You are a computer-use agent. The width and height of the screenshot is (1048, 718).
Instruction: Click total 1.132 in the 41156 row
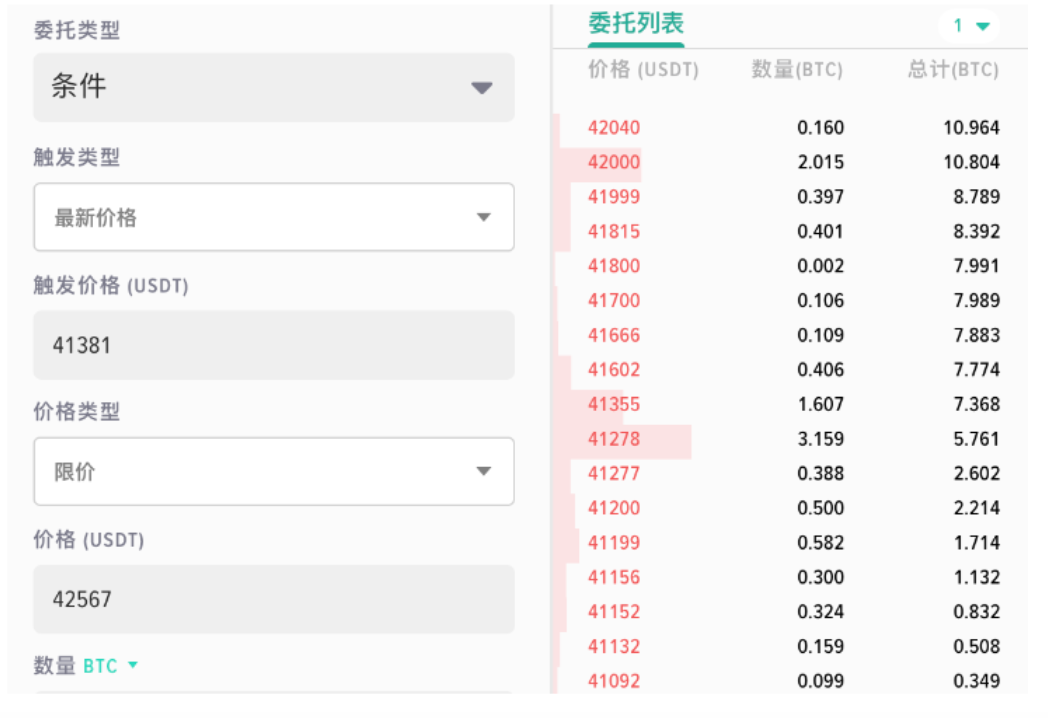(x=976, y=578)
